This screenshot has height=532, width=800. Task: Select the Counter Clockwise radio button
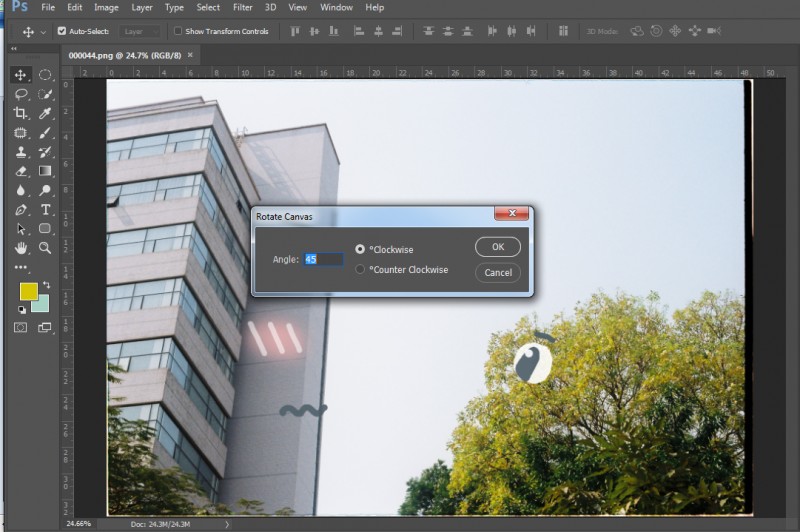coord(360,269)
